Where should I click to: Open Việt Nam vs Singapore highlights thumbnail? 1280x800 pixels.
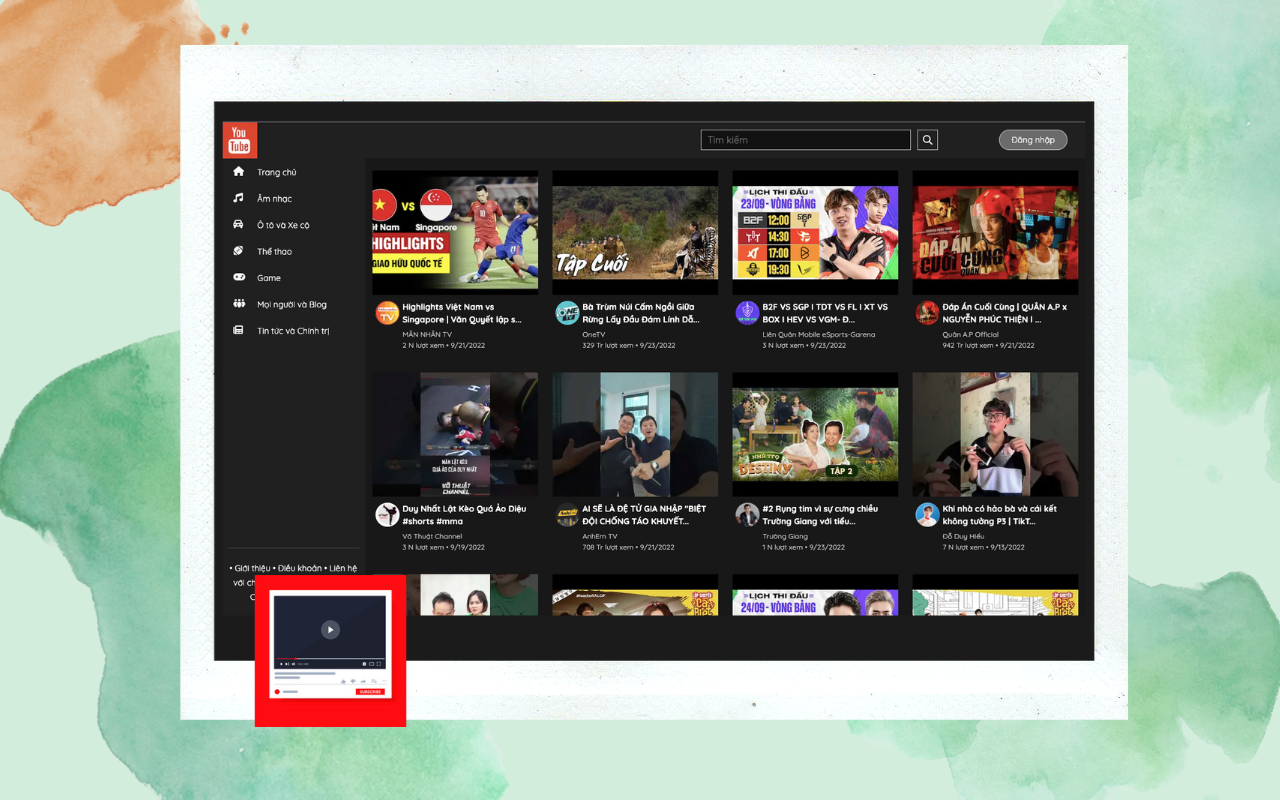pyautogui.click(x=455, y=232)
